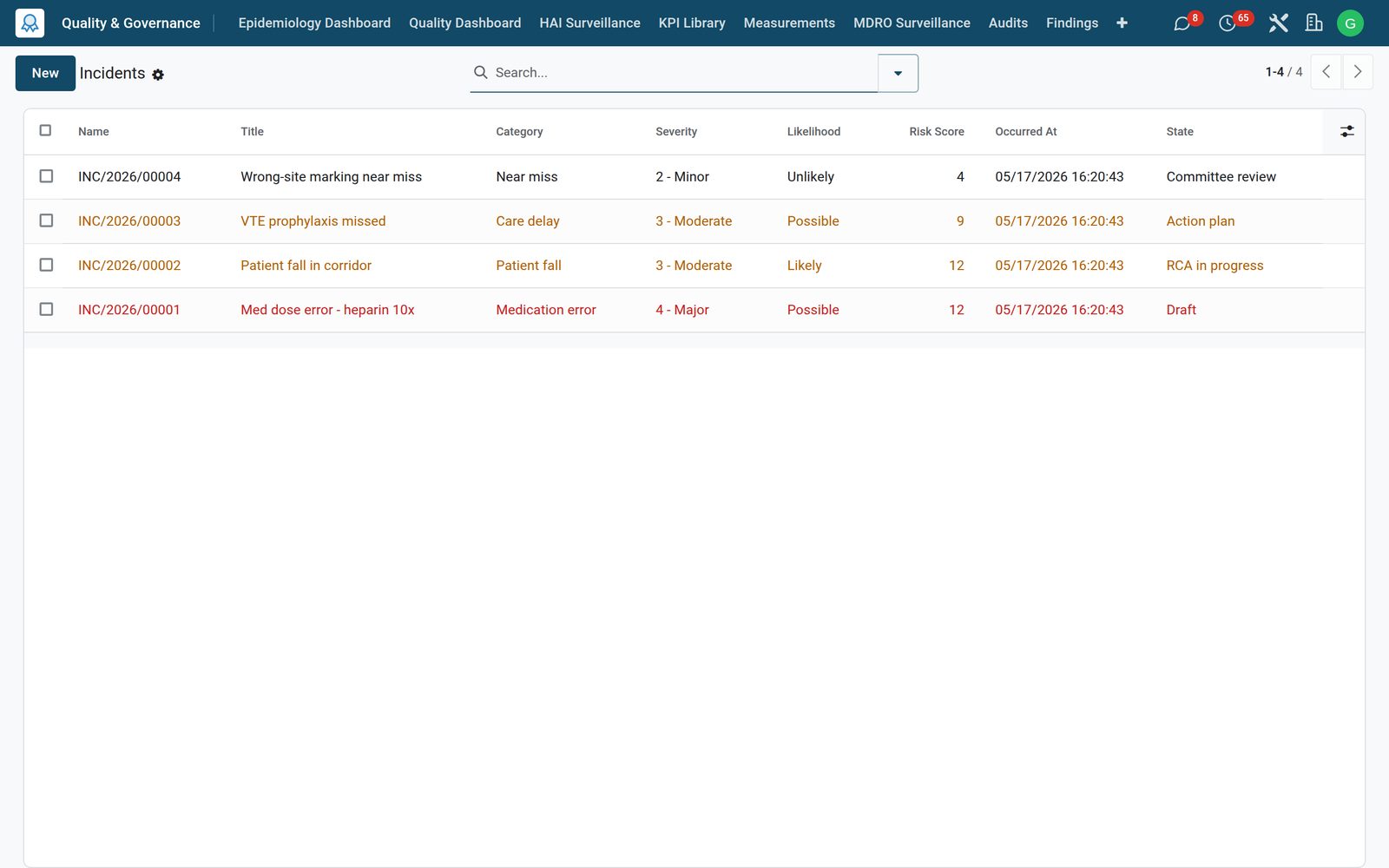
Task: Check the box for INC/2026/00002
Action: 47,265
